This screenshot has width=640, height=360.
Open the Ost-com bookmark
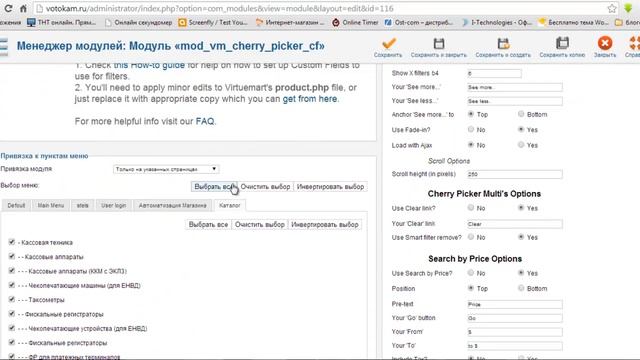tap(419, 22)
